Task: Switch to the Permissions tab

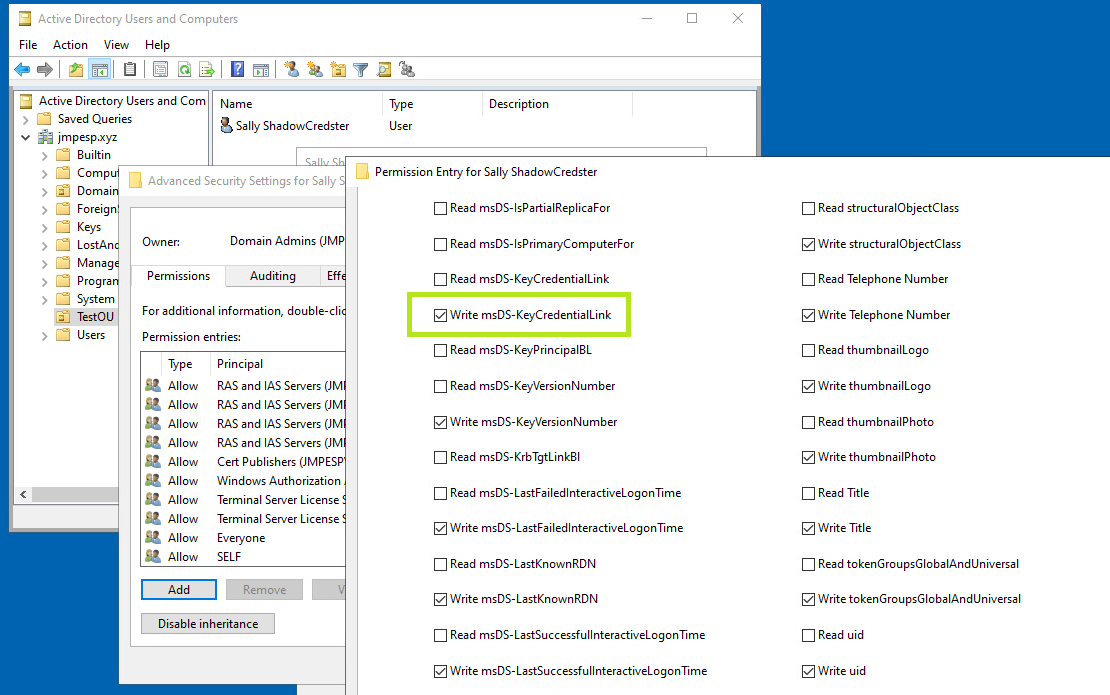Action: click(178, 275)
